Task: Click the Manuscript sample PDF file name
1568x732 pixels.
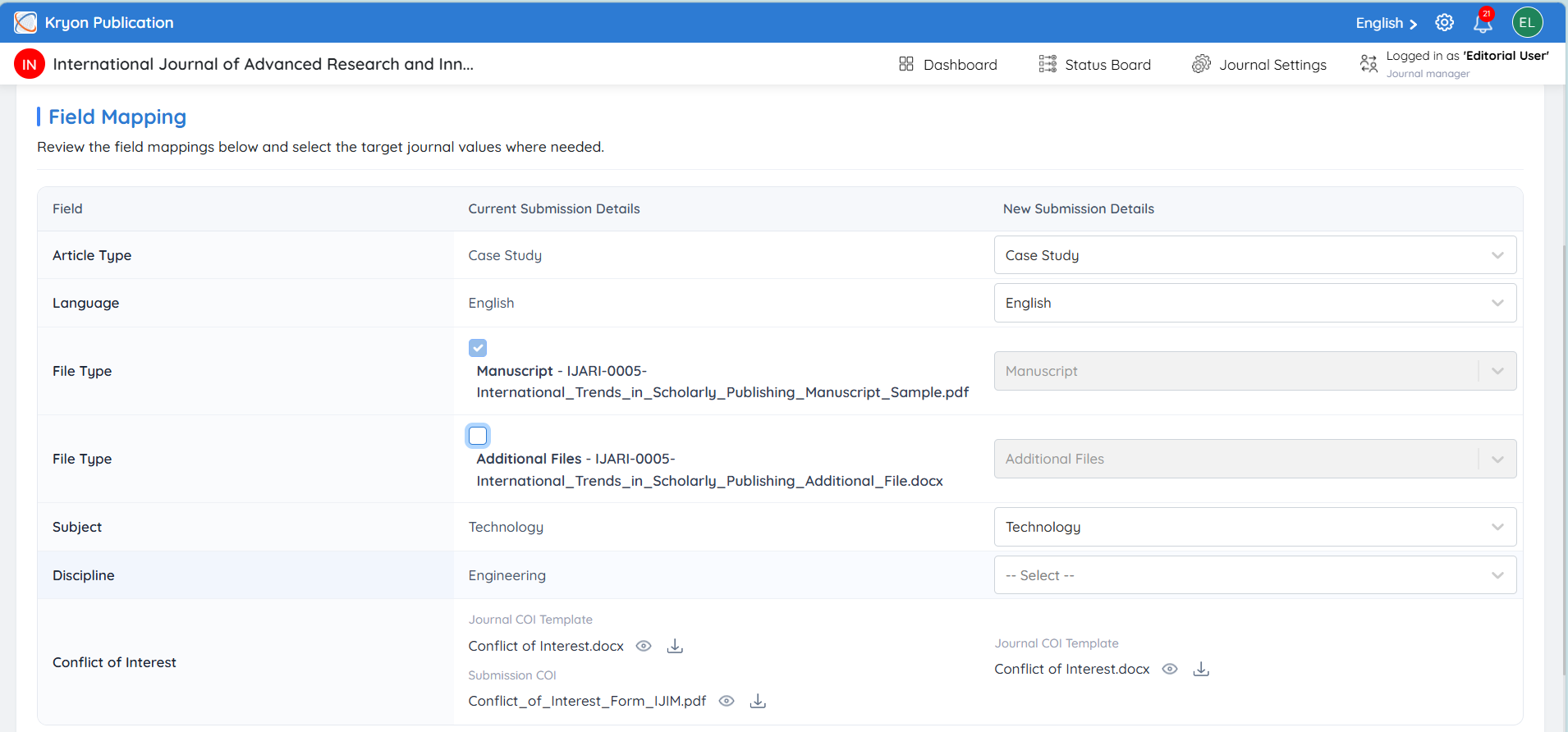Action: tap(722, 382)
